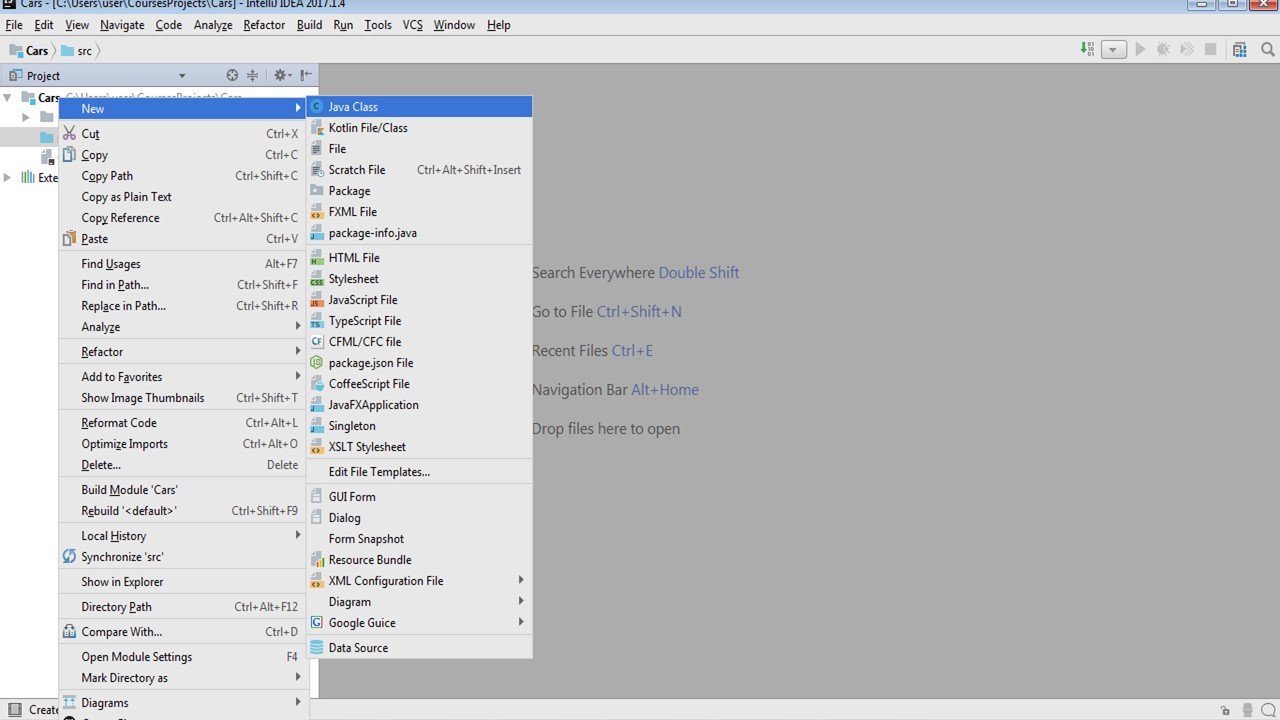Click the Collapse All icon in Project panel
1280x720 pixels.
tap(253, 75)
